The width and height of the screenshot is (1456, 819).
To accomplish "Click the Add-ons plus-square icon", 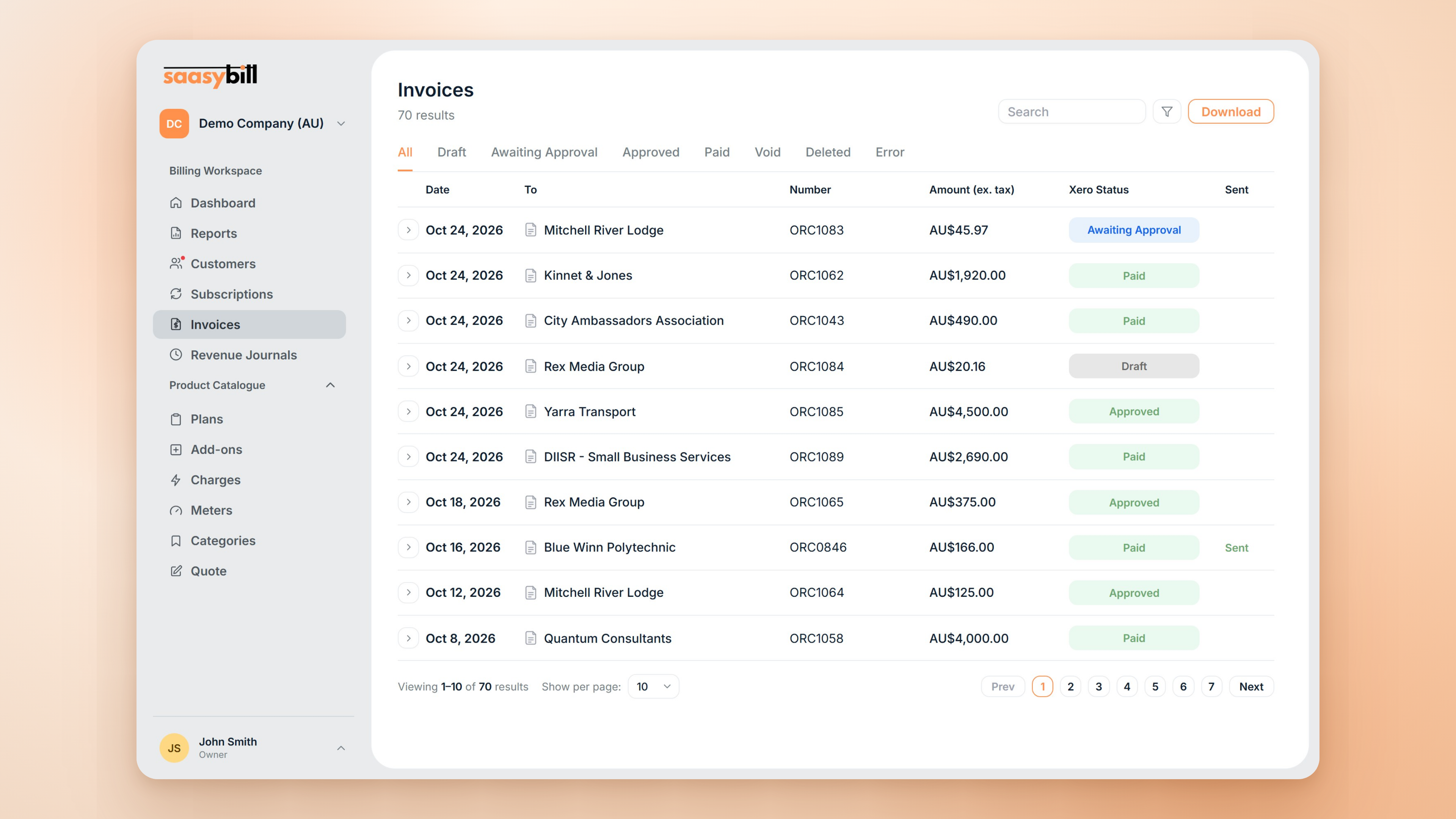I will pyautogui.click(x=176, y=449).
